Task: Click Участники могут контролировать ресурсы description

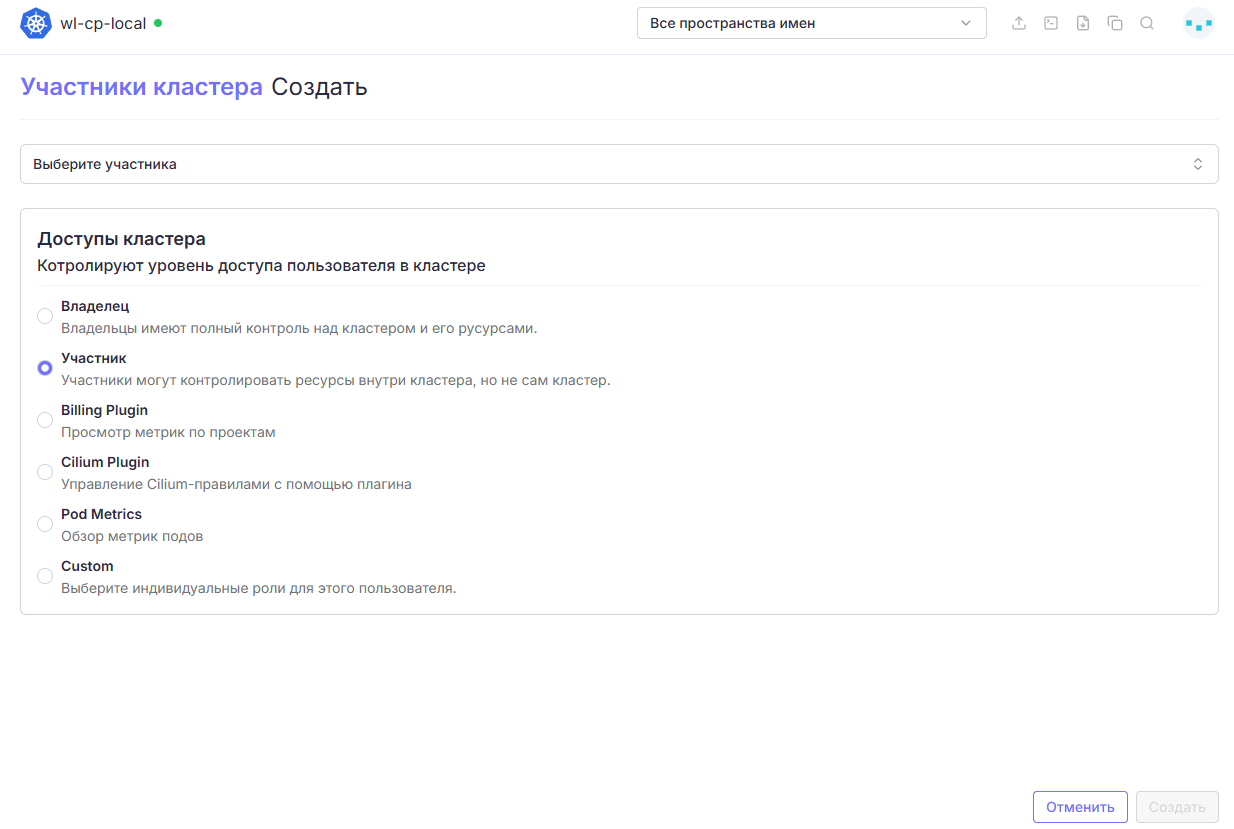Action: pyautogui.click(x=335, y=380)
